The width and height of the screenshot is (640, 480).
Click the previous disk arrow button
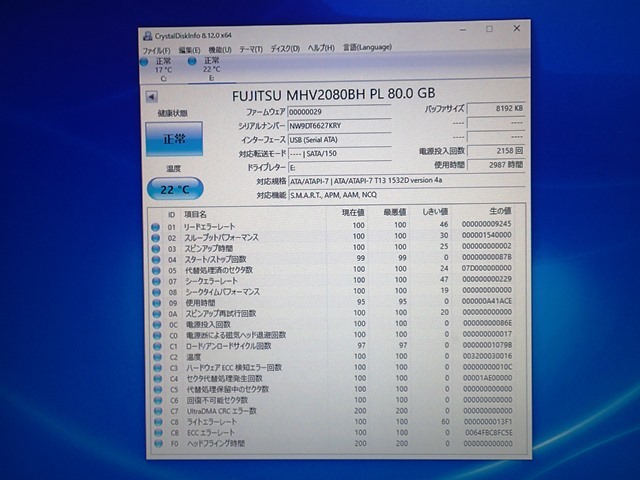click(151, 97)
